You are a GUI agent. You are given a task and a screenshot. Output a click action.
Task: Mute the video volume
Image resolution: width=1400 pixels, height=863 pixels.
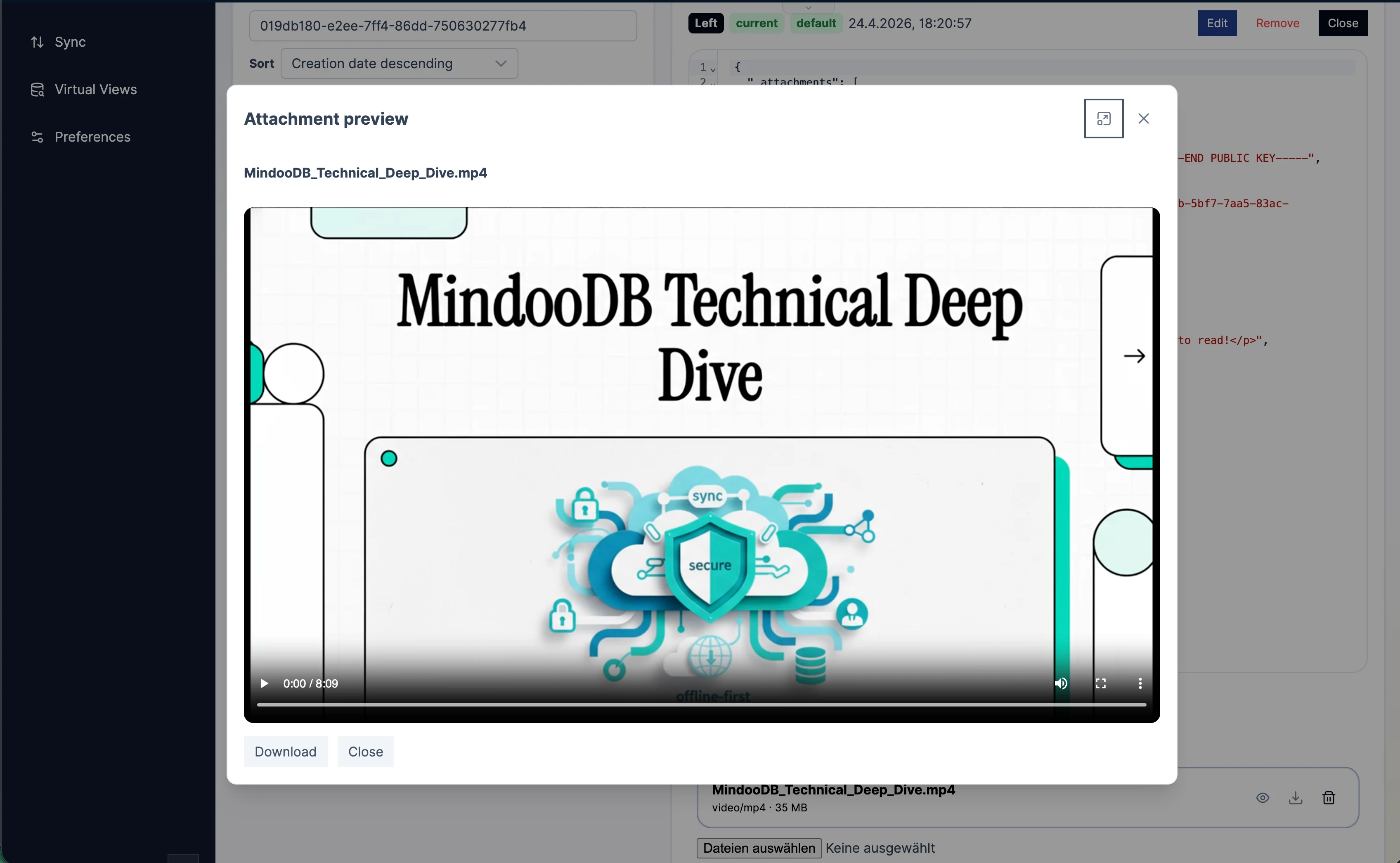click(1061, 683)
